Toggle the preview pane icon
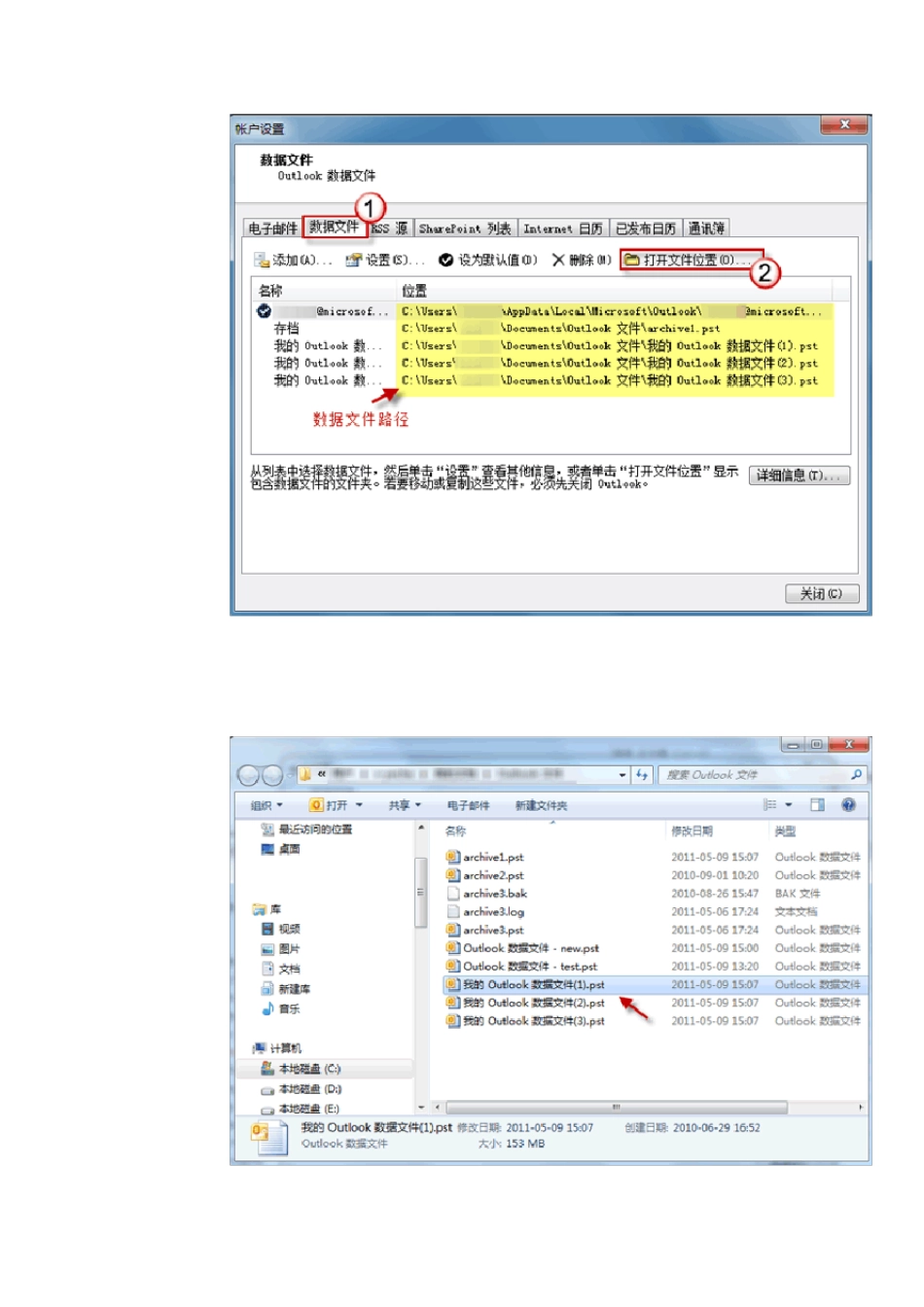The height and width of the screenshot is (1307, 924). (818, 805)
